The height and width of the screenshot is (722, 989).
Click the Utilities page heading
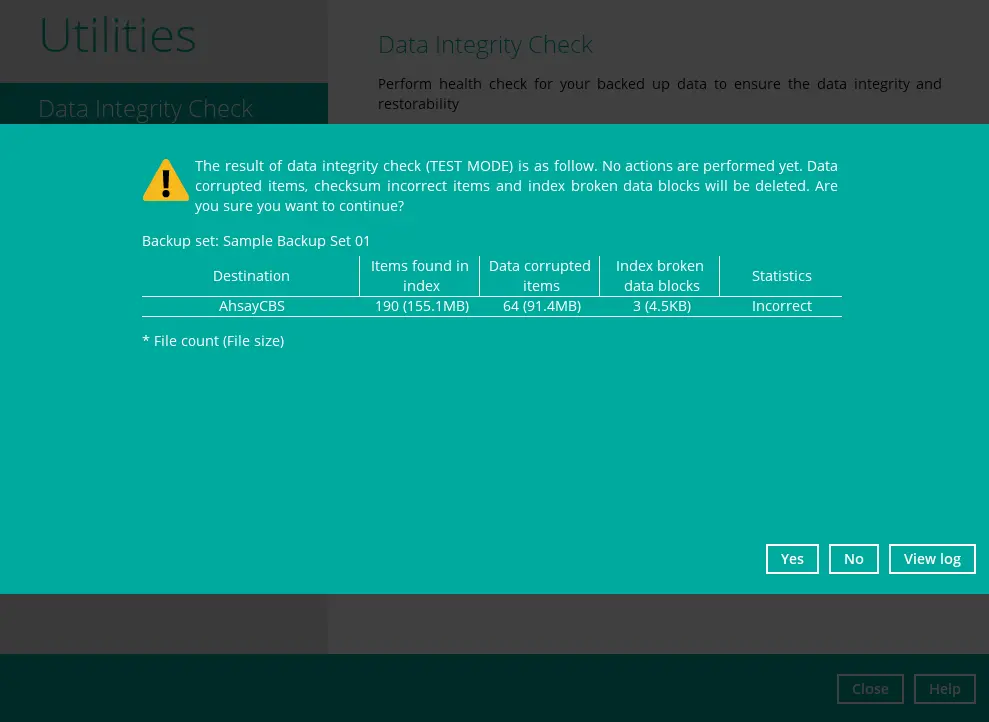click(x=117, y=35)
